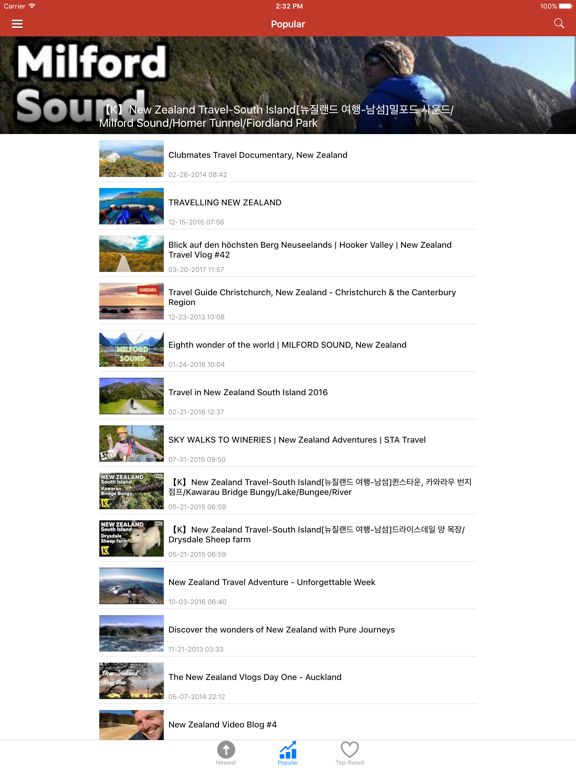Click the date 02-21-2016 12:37
576x768 pixels.
point(196,412)
